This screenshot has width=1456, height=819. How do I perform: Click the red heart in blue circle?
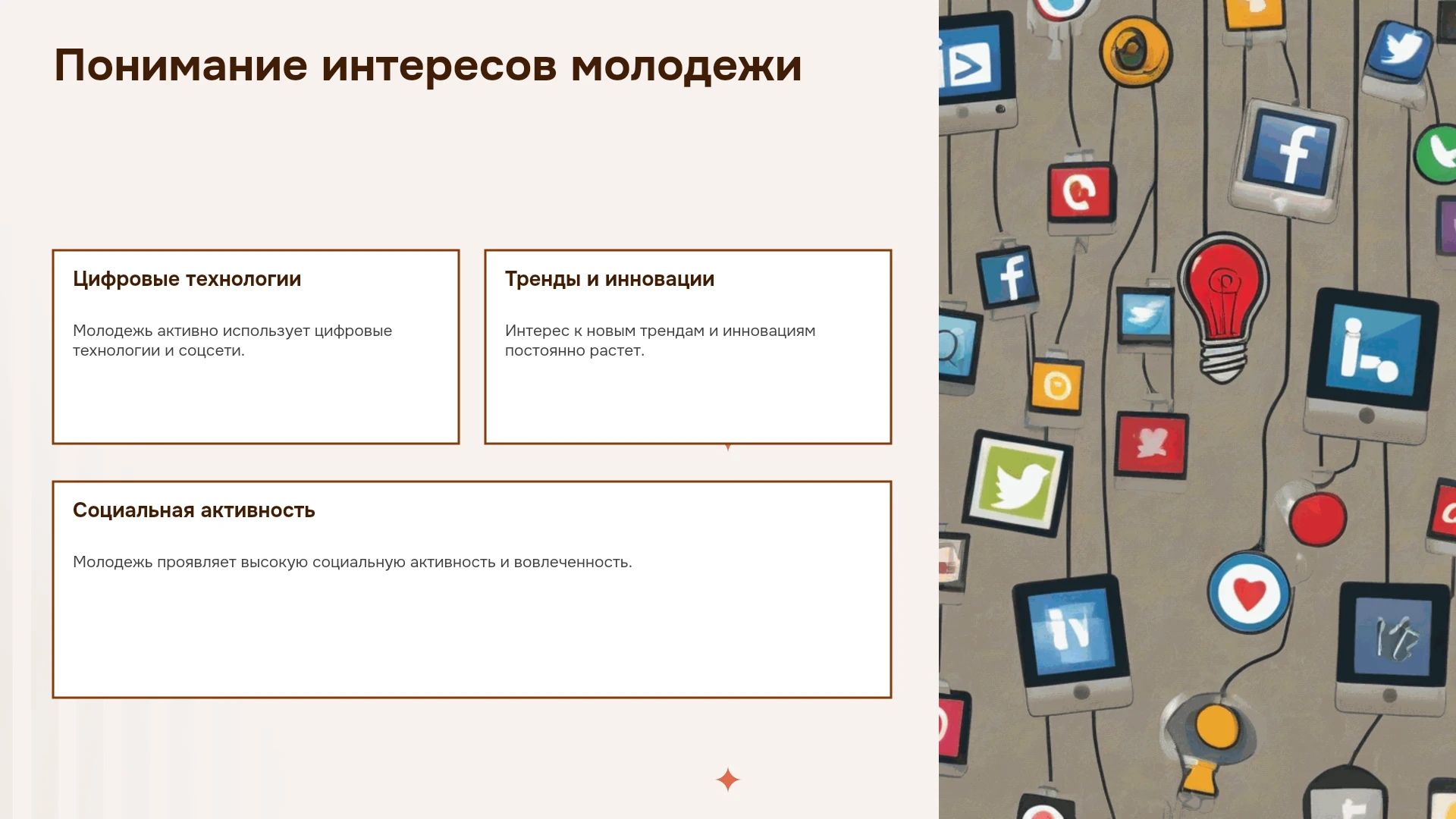click(x=1249, y=592)
